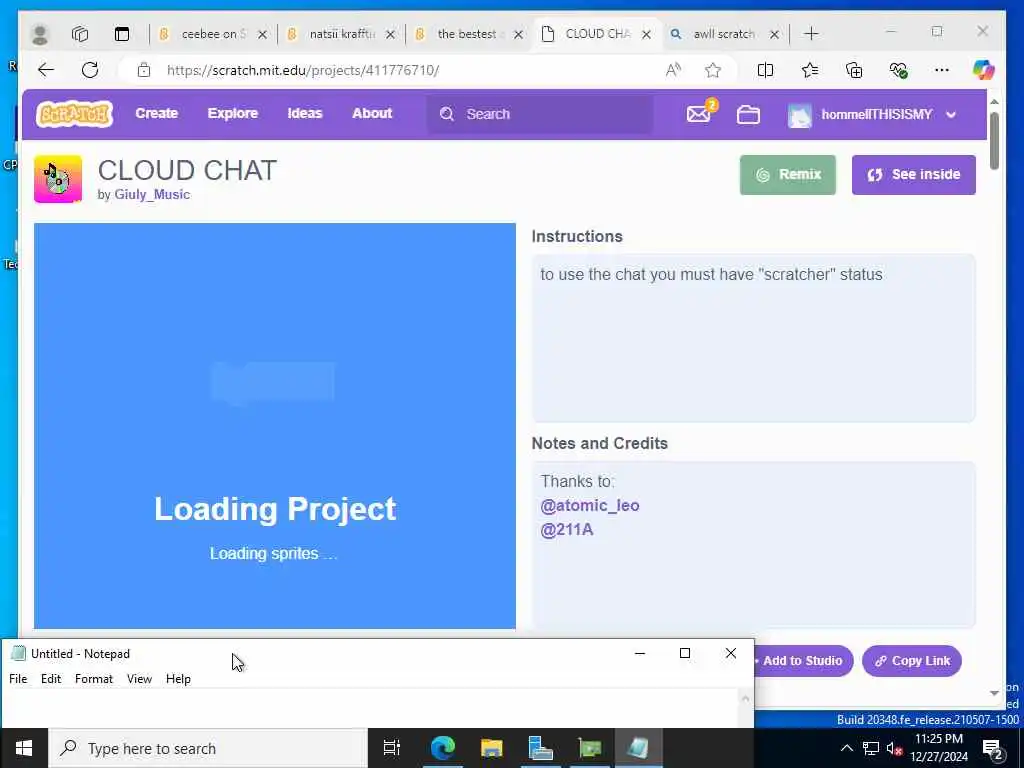The height and width of the screenshot is (768, 1024).
Task: Click the loading project stage area
Action: (x=275, y=426)
